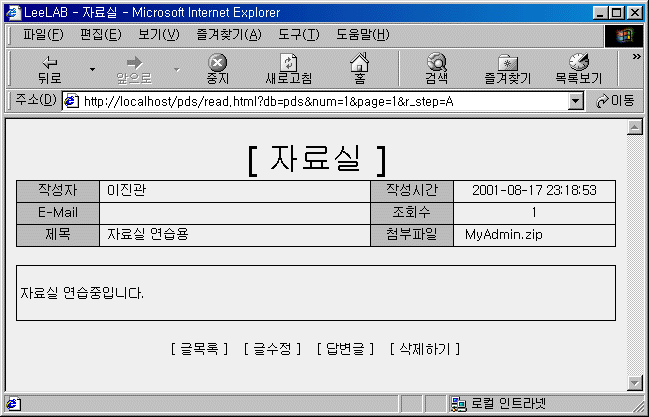Click the 글목록 link
This screenshot has width=649, height=417.
(200, 349)
